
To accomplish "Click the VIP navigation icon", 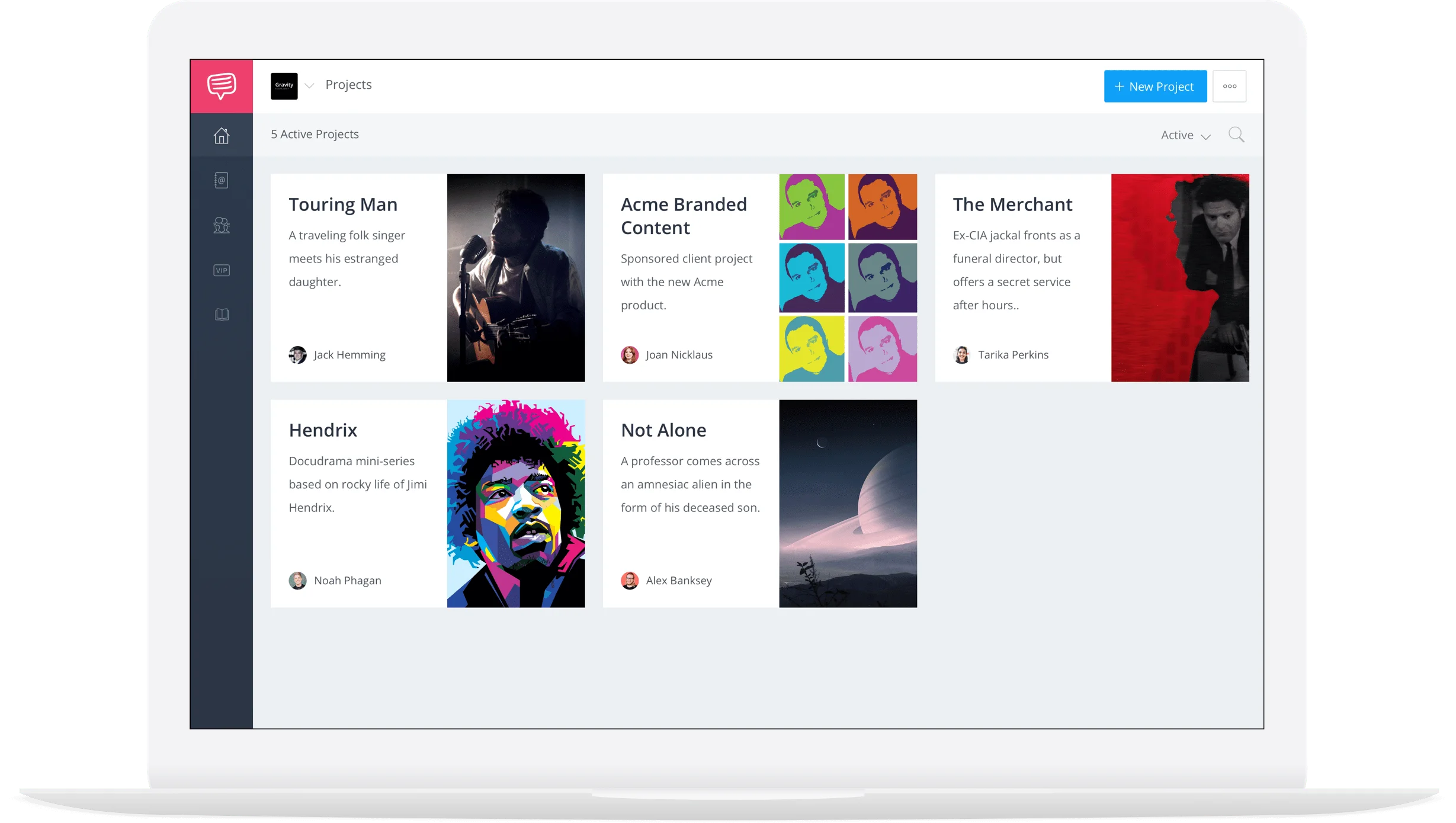I will (x=221, y=270).
